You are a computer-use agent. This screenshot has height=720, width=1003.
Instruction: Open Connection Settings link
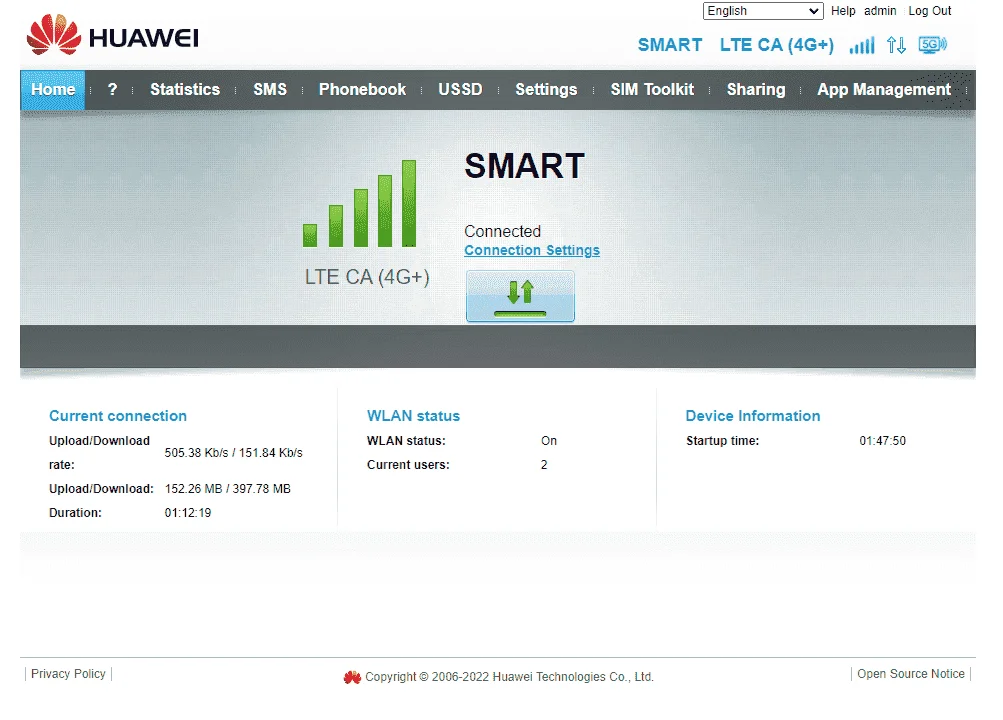(532, 250)
